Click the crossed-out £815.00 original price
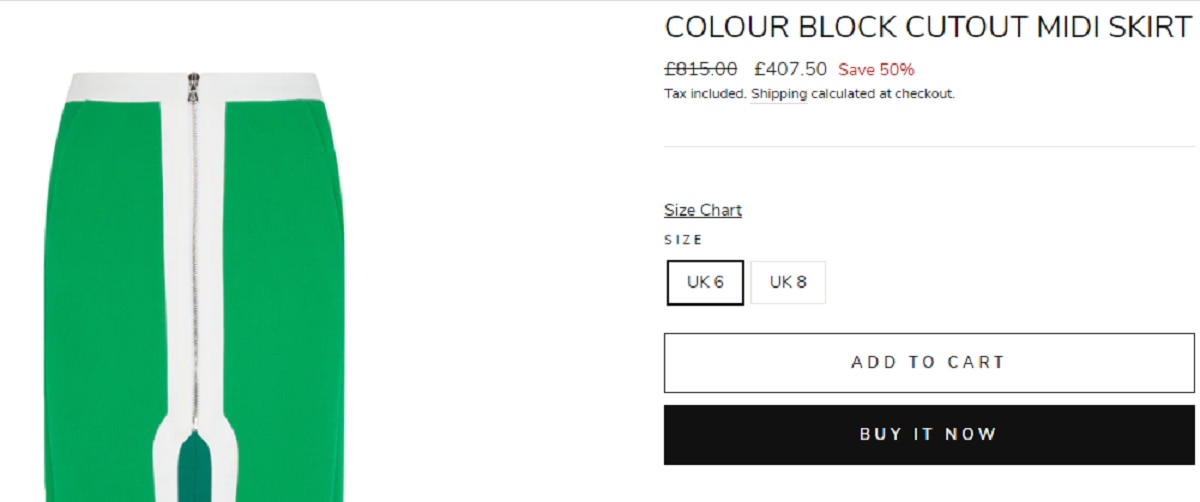Image resolution: width=1200 pixels, height=502 pixels. pyautogui.click(x=701, y=69)
